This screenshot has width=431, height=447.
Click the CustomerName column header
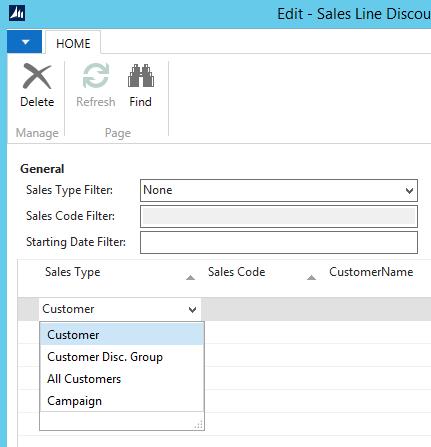(371, 272)
